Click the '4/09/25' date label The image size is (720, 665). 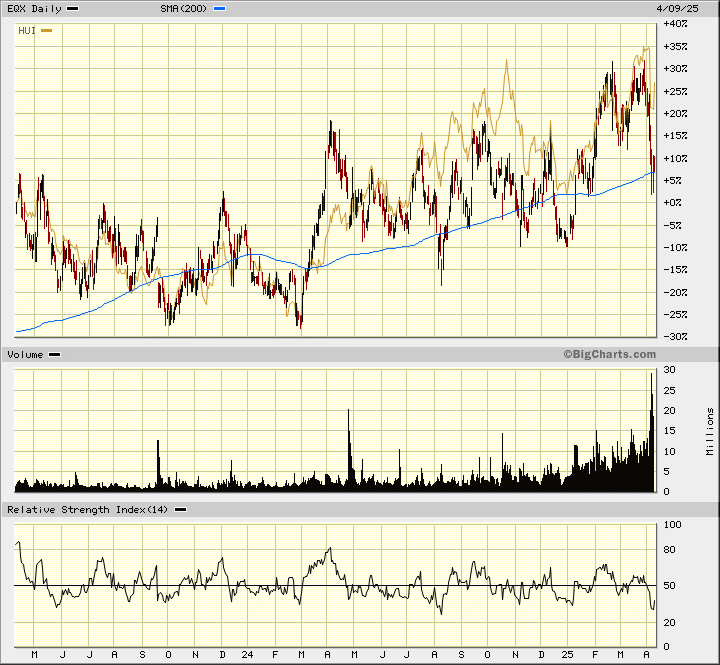[677, 9]
